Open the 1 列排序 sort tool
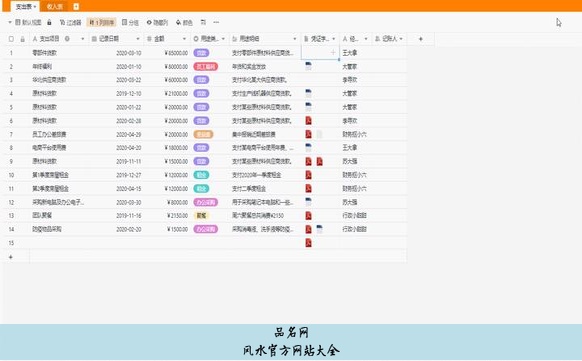This screenshot has height=361, width=582. coord(102,23)
